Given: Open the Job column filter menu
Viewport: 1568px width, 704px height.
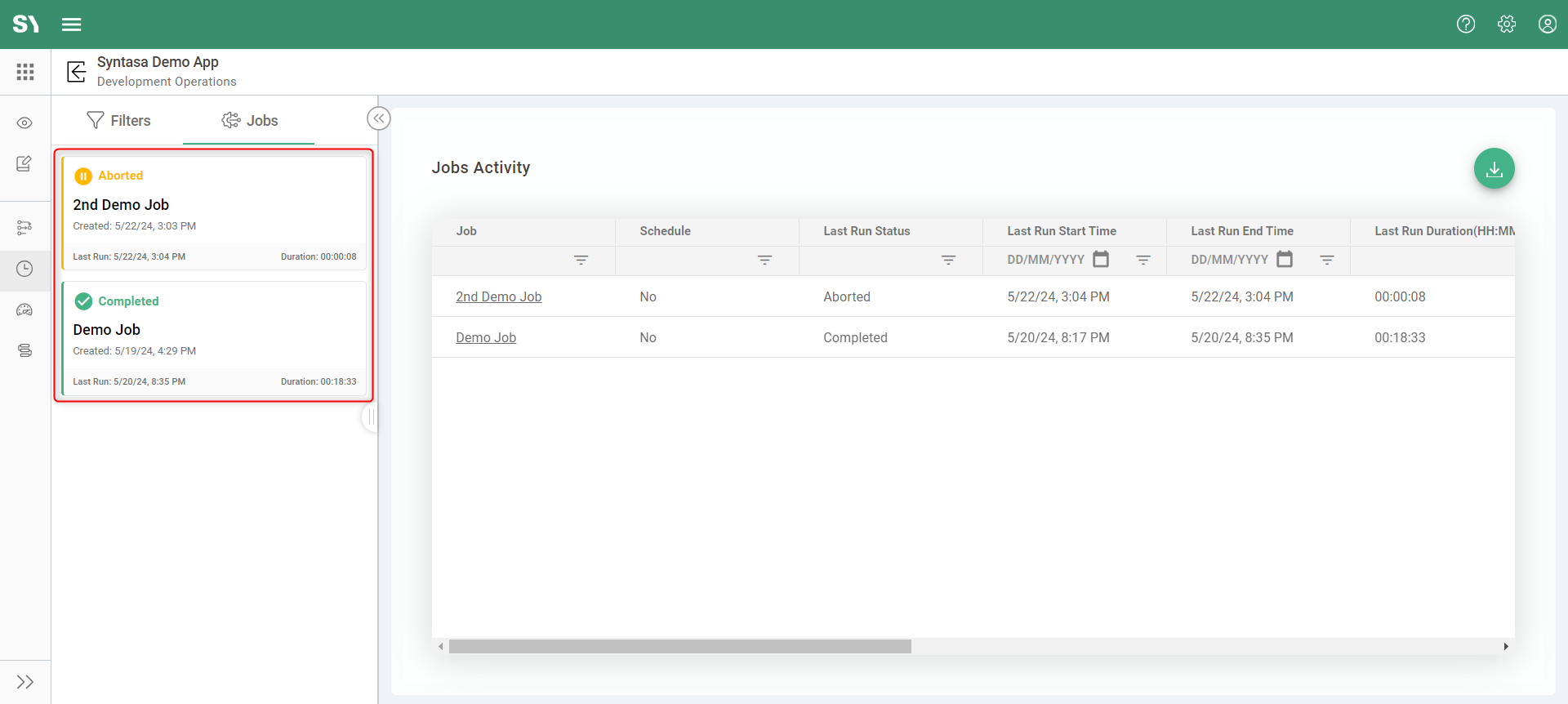Looking at the screenshot, I should 581,260.
